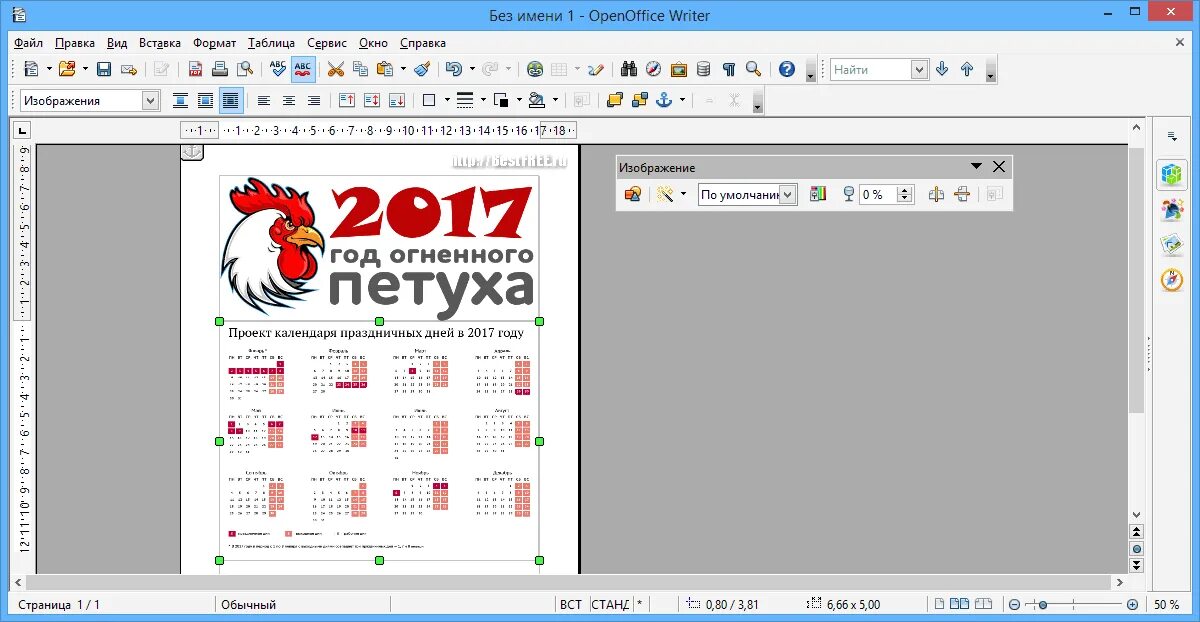Click the blue Help question-mark icon

(787, 69)
